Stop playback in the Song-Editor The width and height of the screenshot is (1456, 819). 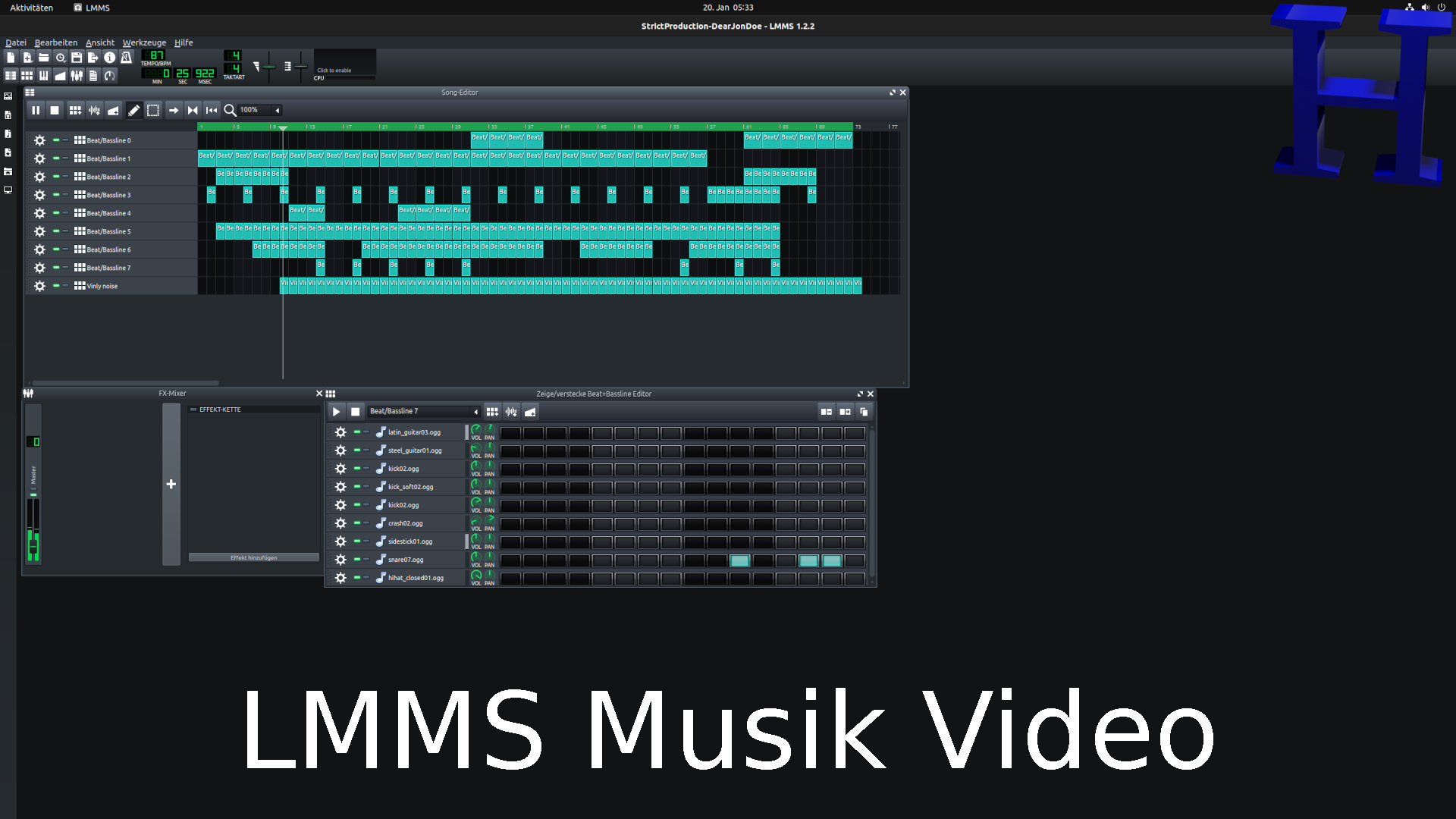[55, 111]
